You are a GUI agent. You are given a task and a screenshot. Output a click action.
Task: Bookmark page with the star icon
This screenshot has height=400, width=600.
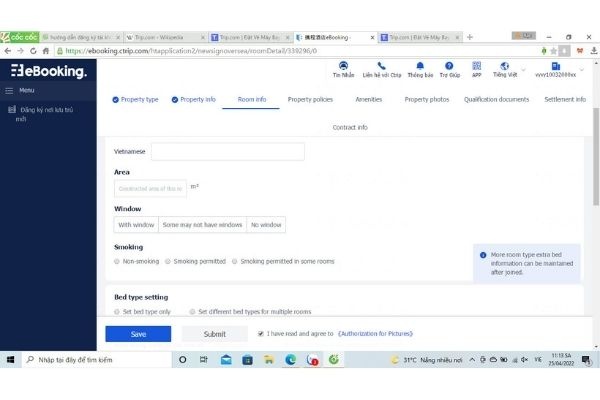[x=553, y=51]
